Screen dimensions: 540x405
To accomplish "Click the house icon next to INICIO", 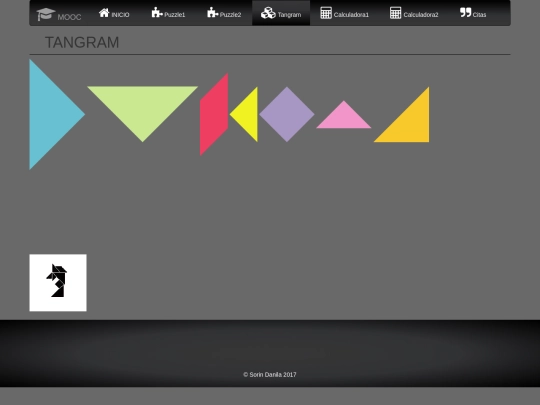I will 104,13.
